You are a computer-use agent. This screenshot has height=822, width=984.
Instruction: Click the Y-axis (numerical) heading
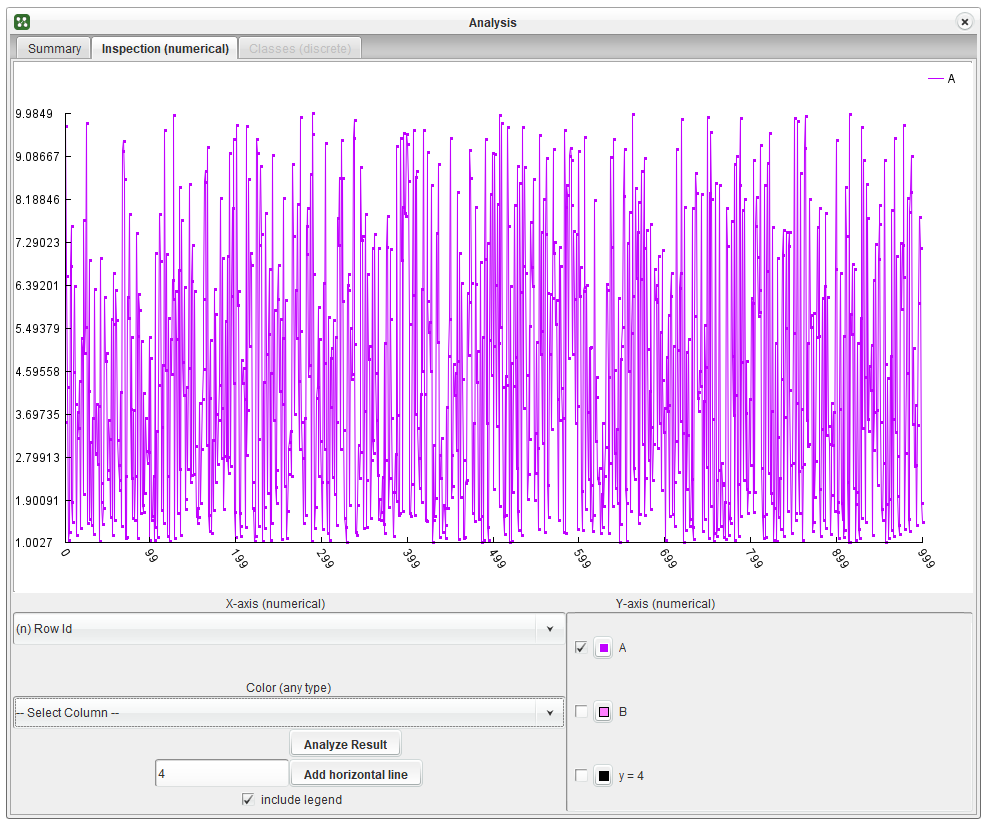[665, 604]
